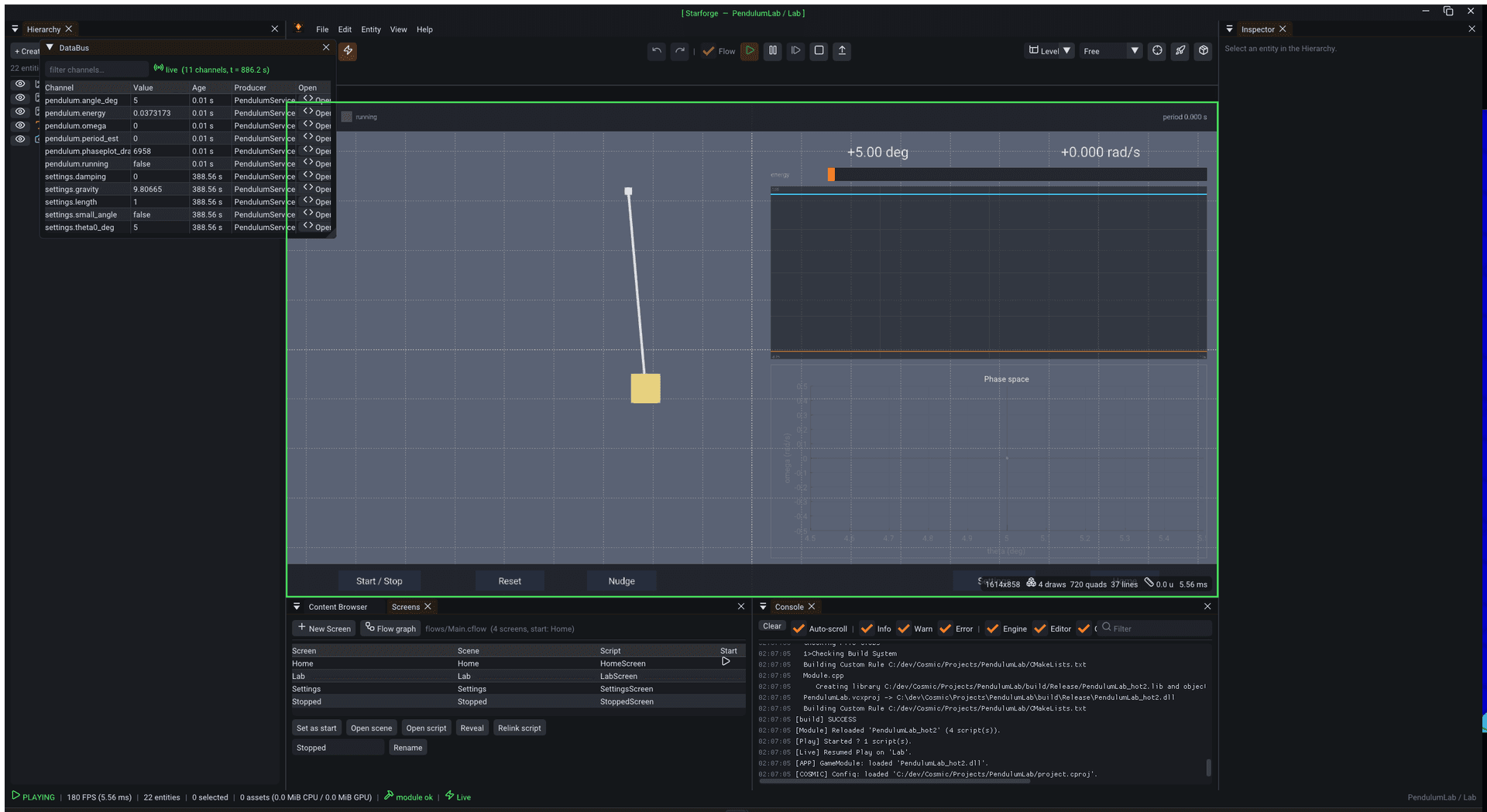Close the Screens tab

(428, 606)
